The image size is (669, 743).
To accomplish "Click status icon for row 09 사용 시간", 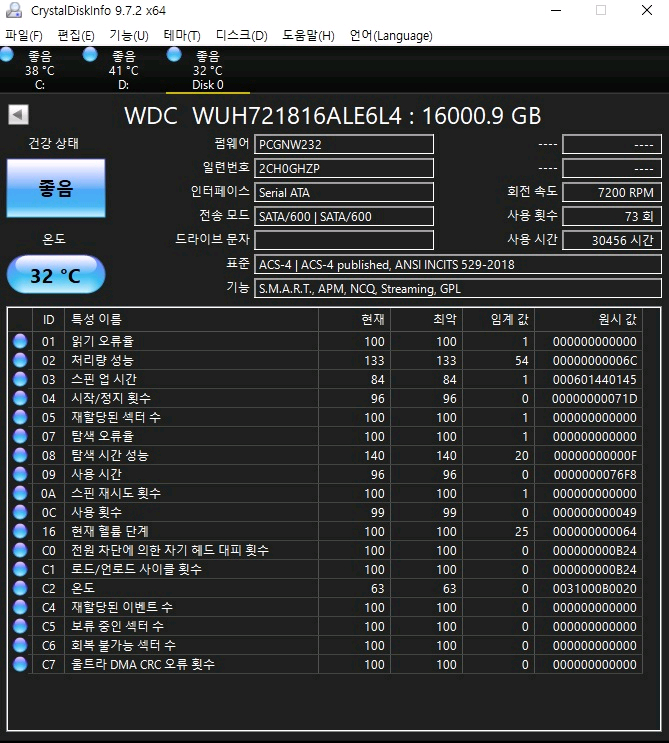I will [x=20, y=474].
